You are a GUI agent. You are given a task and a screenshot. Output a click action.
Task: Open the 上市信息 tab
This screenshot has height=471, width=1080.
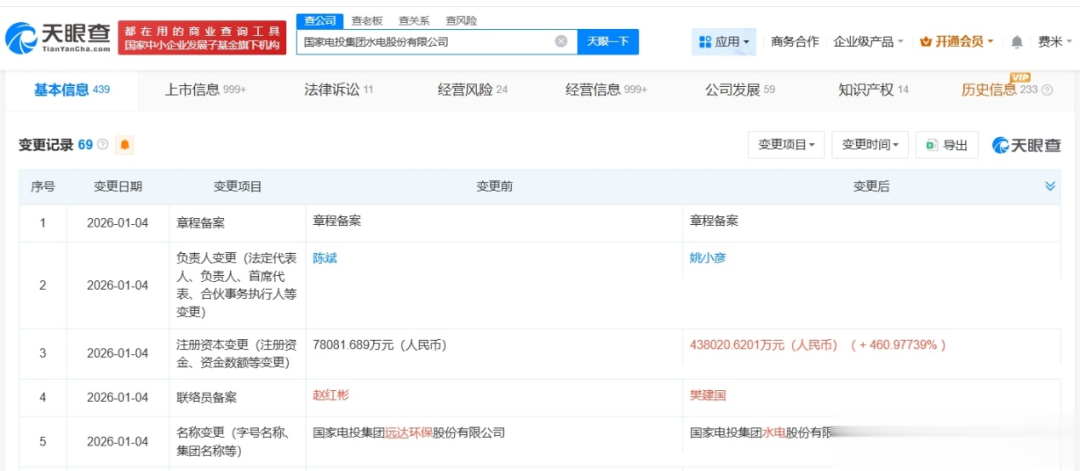205,90
